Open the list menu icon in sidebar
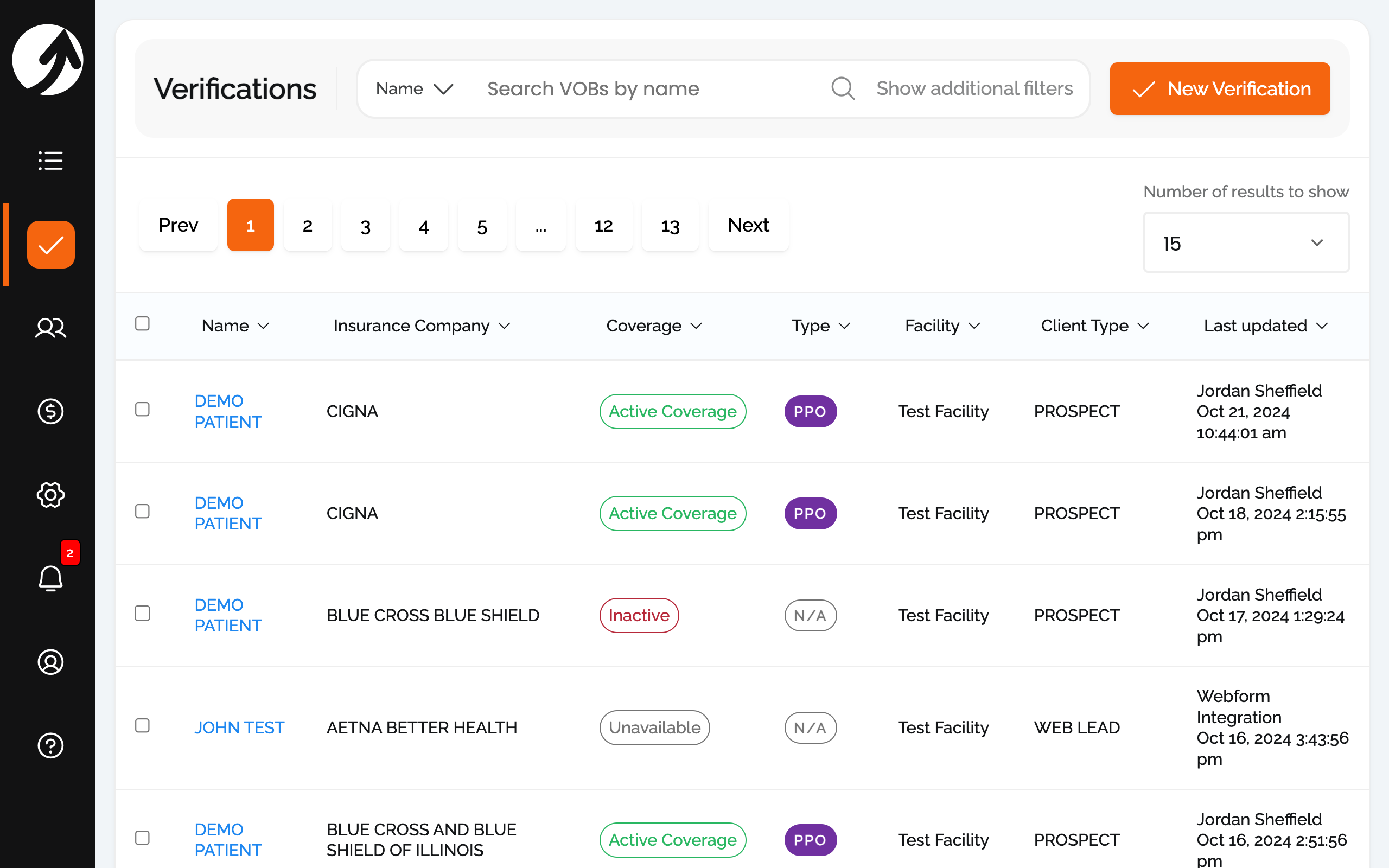This screenshot has width=1389, height=868. [50, 161]
